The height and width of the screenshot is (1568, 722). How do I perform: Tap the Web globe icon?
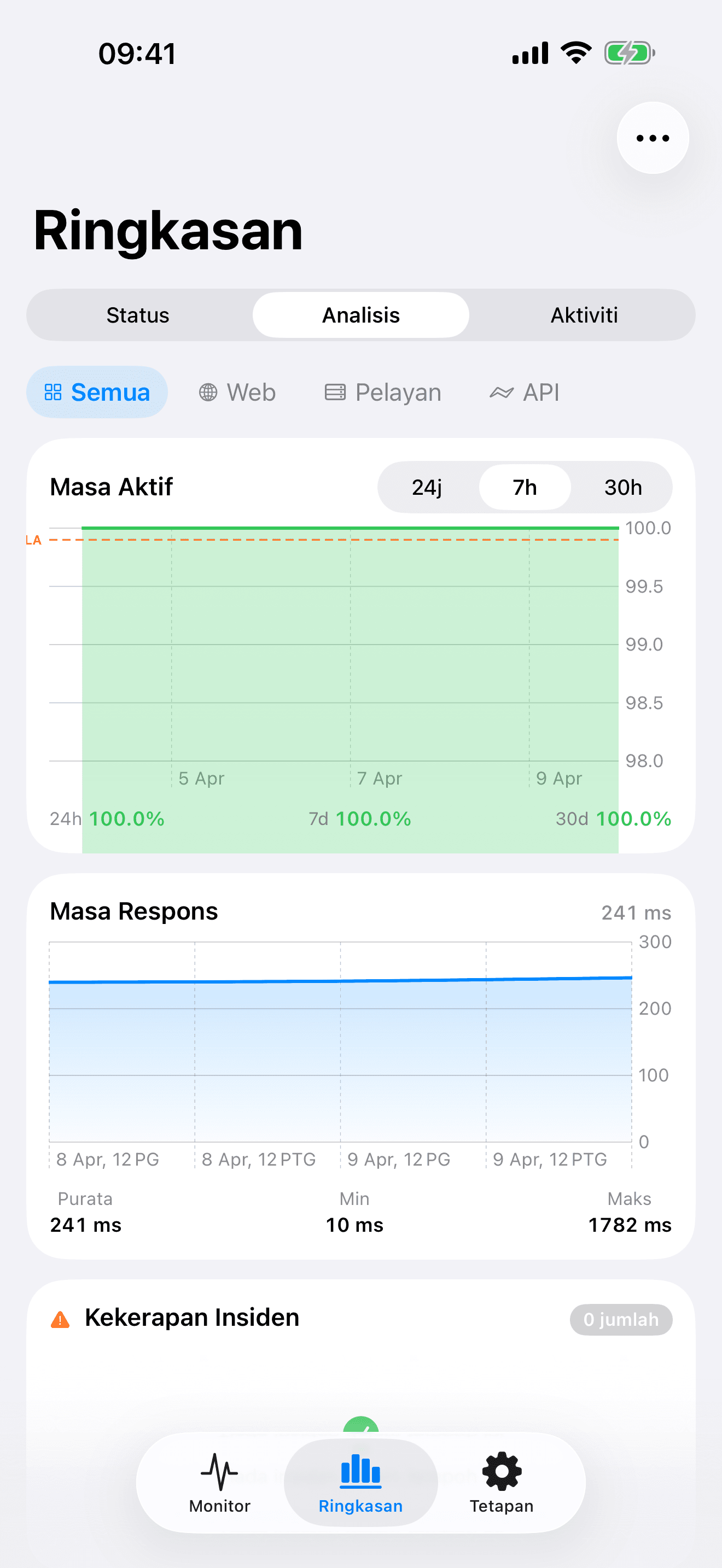pyautogui.click(x=208, y=393)
